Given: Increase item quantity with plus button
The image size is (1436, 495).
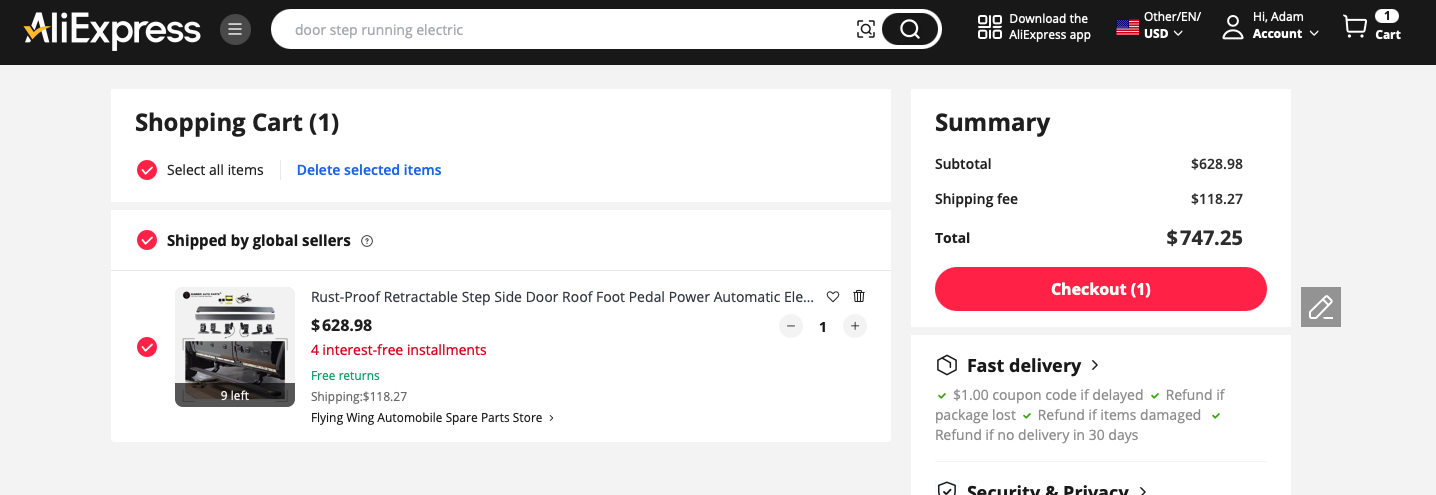Looking at the screenshot, I should coord(854,326).
